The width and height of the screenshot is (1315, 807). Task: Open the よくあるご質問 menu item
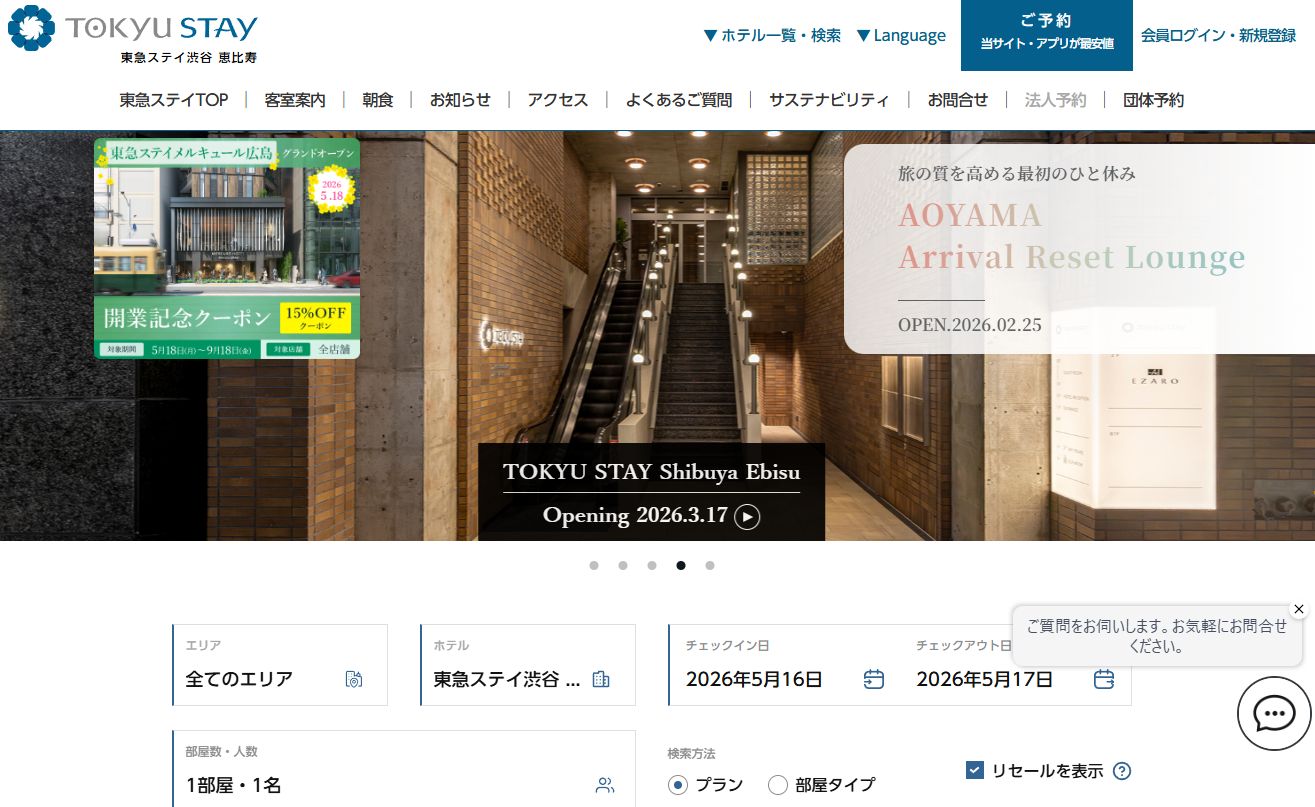click(679, 100)
